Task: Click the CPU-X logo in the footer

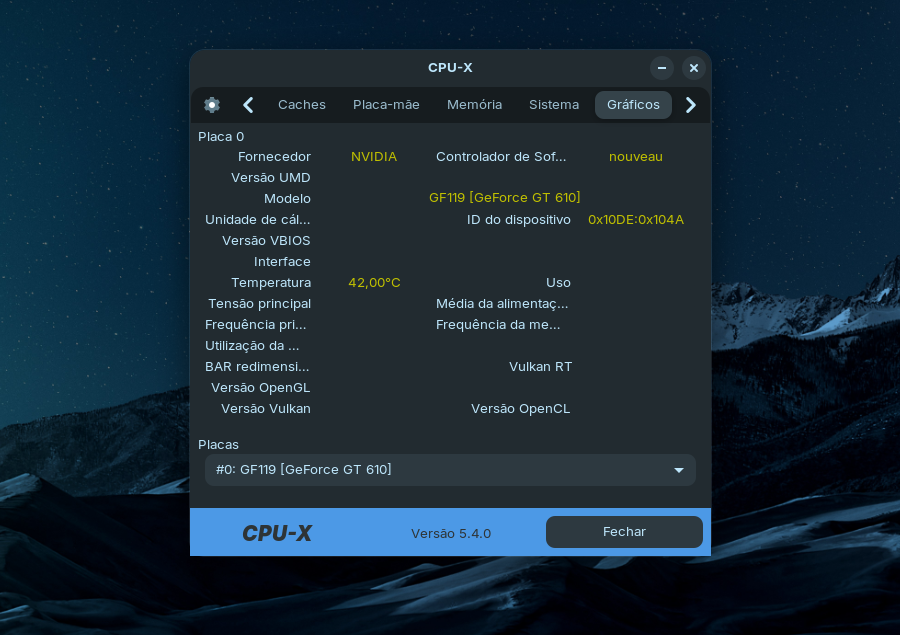Action: click(x=277, y=533)
